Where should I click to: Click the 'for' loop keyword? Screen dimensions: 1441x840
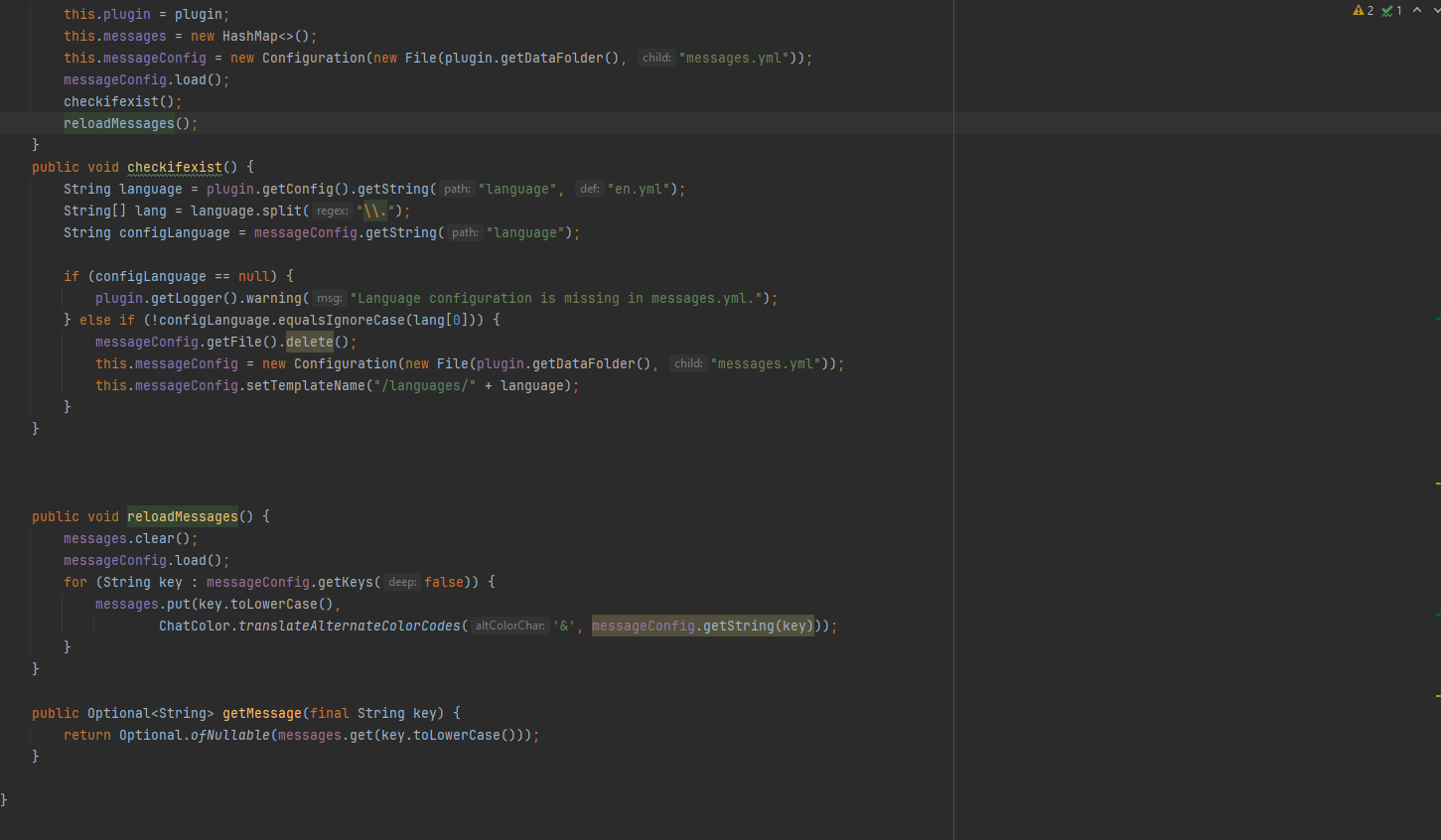point(75,582)
